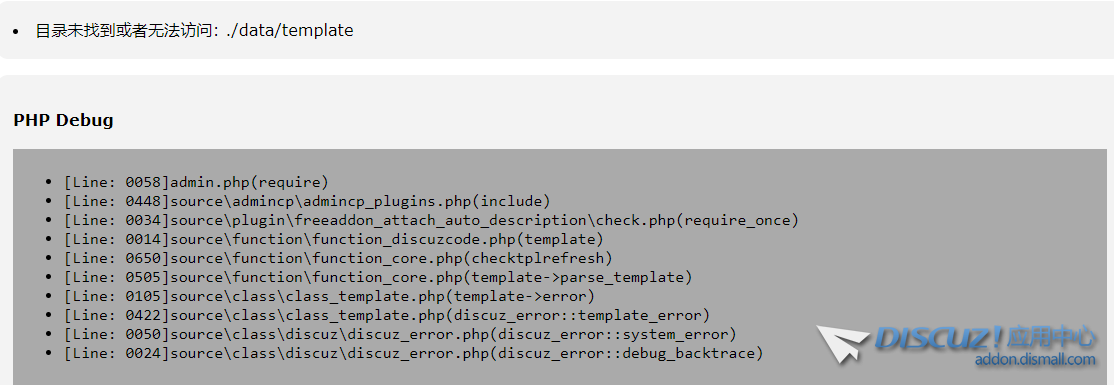Click the check.php(require_once) backtrace entry
This screenshot has width=1114, height=385.
pos(431,220)
